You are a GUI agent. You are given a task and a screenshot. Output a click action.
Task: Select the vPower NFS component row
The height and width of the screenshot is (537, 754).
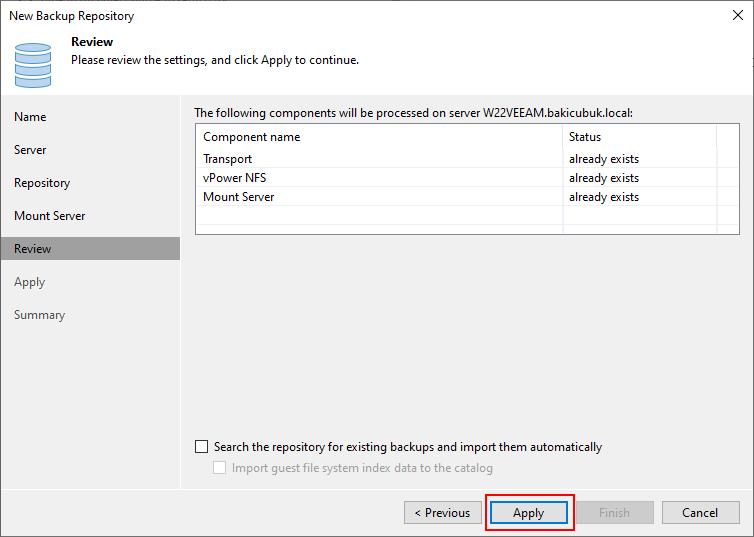[x=467, y=178]
